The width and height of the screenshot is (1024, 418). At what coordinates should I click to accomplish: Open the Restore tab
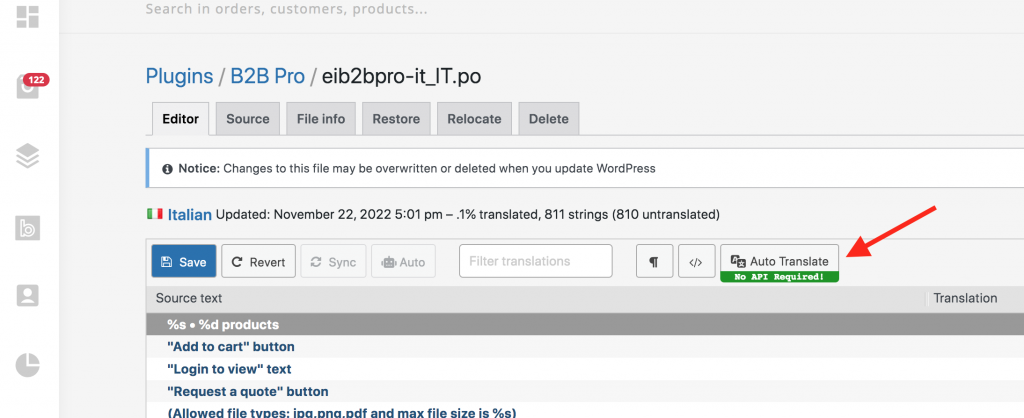pos(396,119)
